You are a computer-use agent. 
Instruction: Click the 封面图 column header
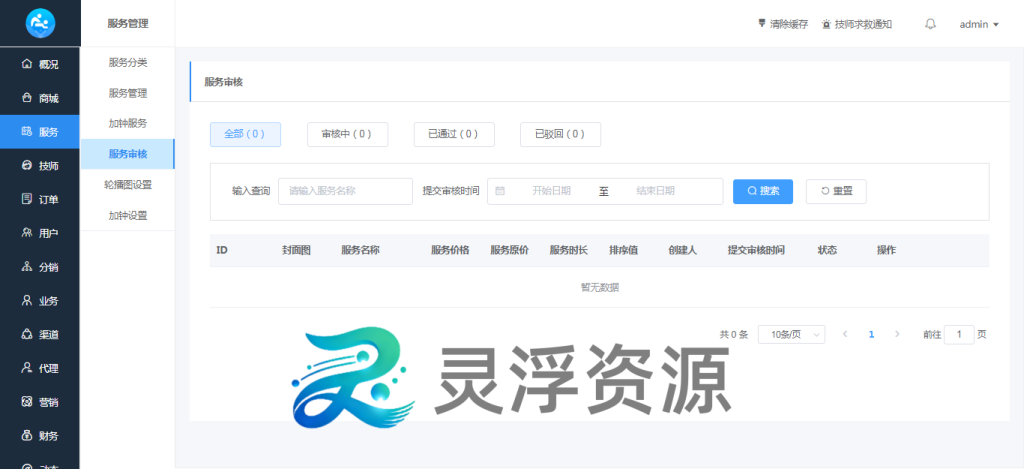click(x=296, y=250)
